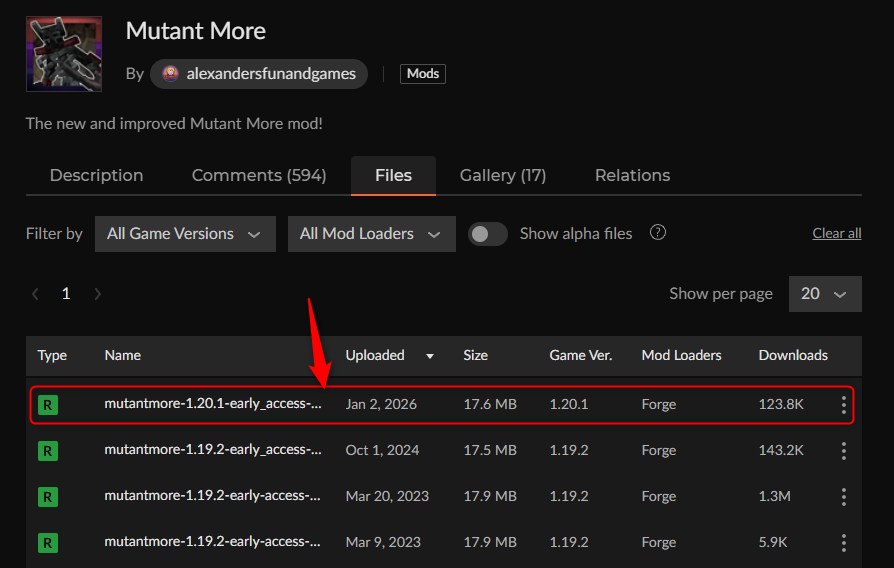Enable the Show alpha files toggle
Viewport: 894px width, 568px height.
click(488, 234)
